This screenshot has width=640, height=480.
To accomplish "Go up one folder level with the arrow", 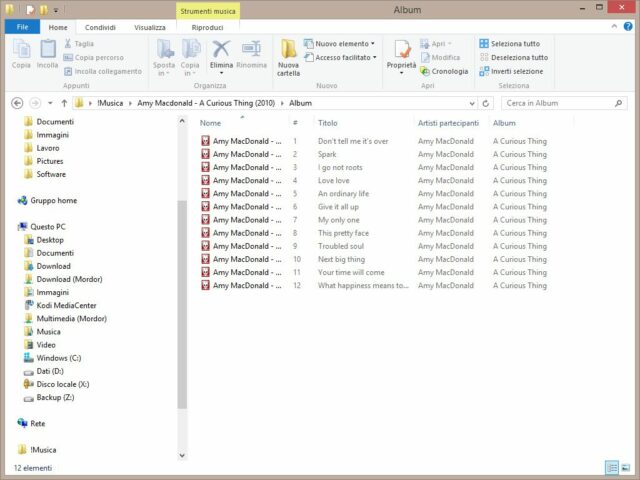I will [x=62, y=103].
